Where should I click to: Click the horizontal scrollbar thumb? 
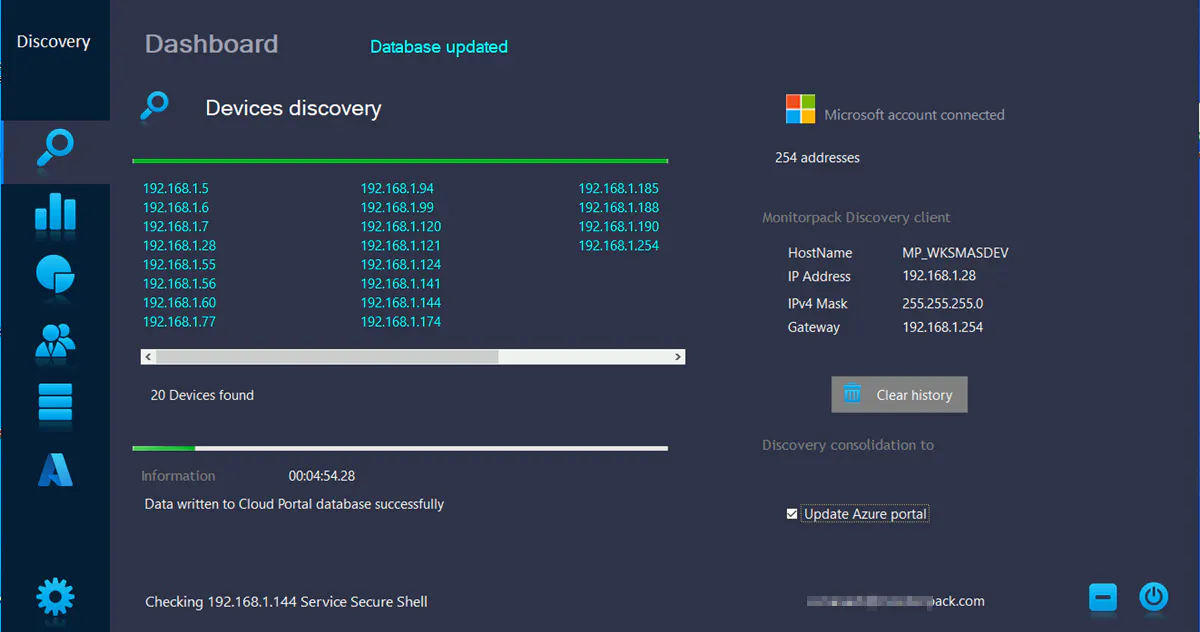click(327, 357)
